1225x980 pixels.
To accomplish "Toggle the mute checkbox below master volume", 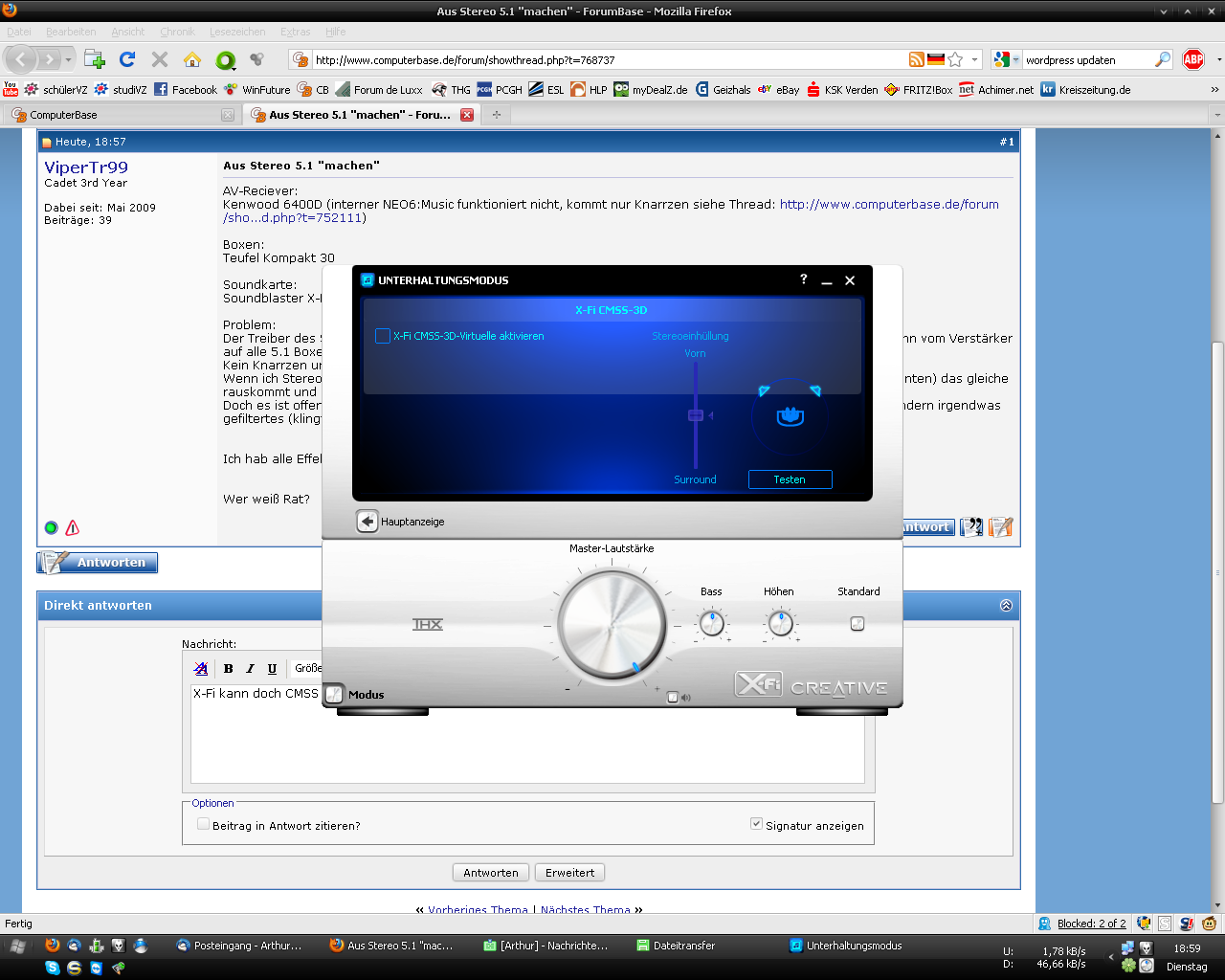I will point(673,698).
